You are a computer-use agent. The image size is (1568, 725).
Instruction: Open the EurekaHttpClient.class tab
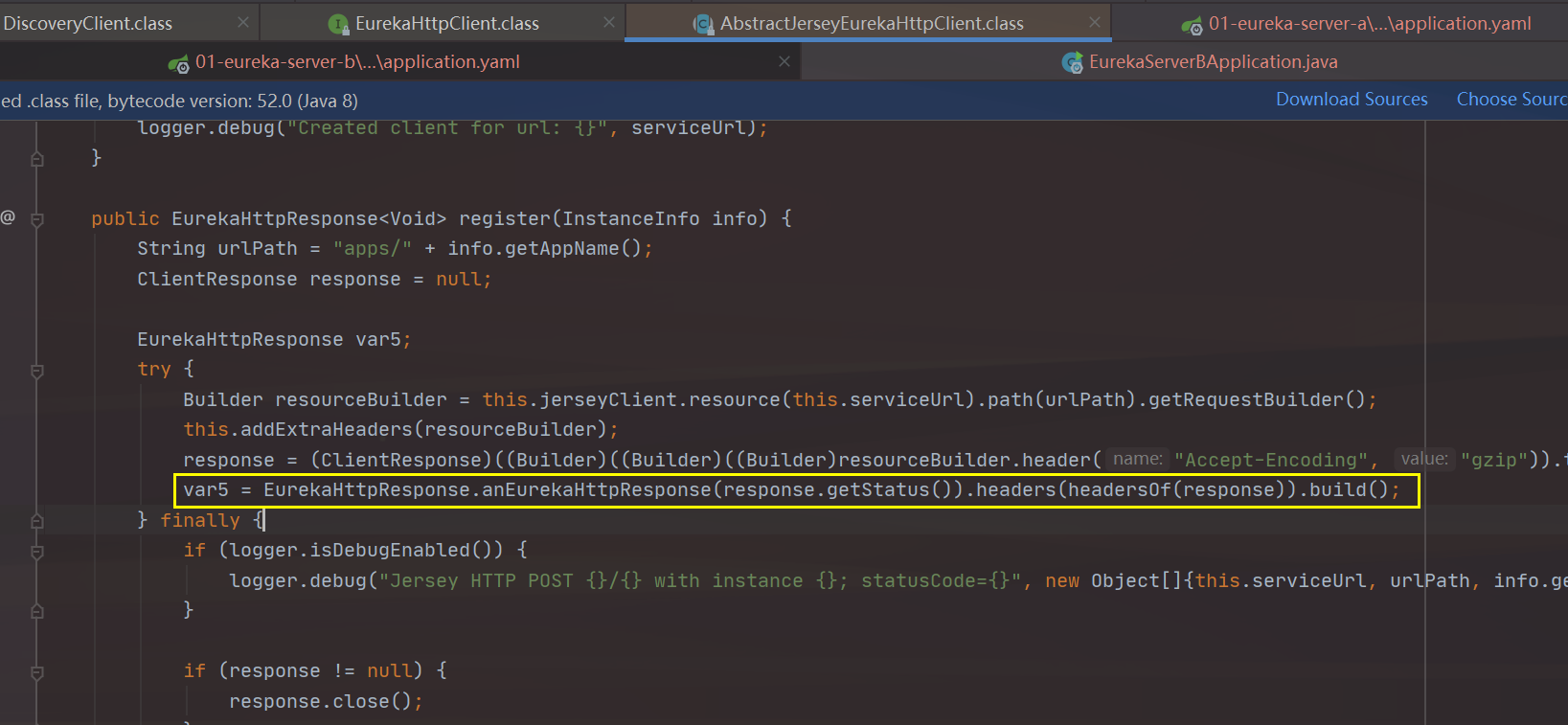446,23
